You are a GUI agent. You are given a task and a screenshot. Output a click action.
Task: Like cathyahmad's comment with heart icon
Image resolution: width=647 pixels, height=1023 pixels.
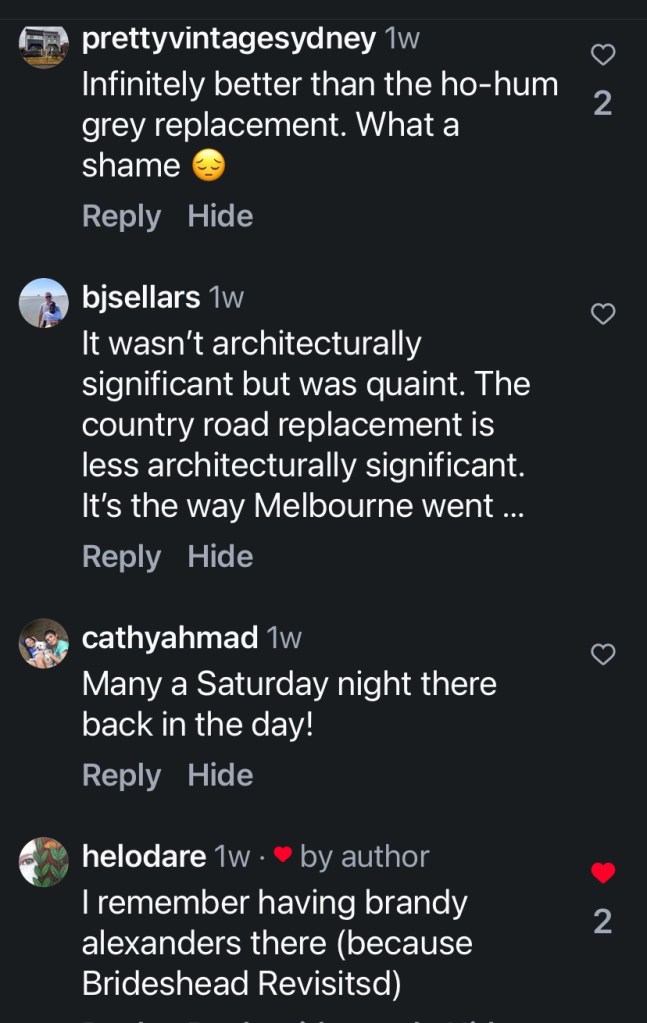[602, 655]
